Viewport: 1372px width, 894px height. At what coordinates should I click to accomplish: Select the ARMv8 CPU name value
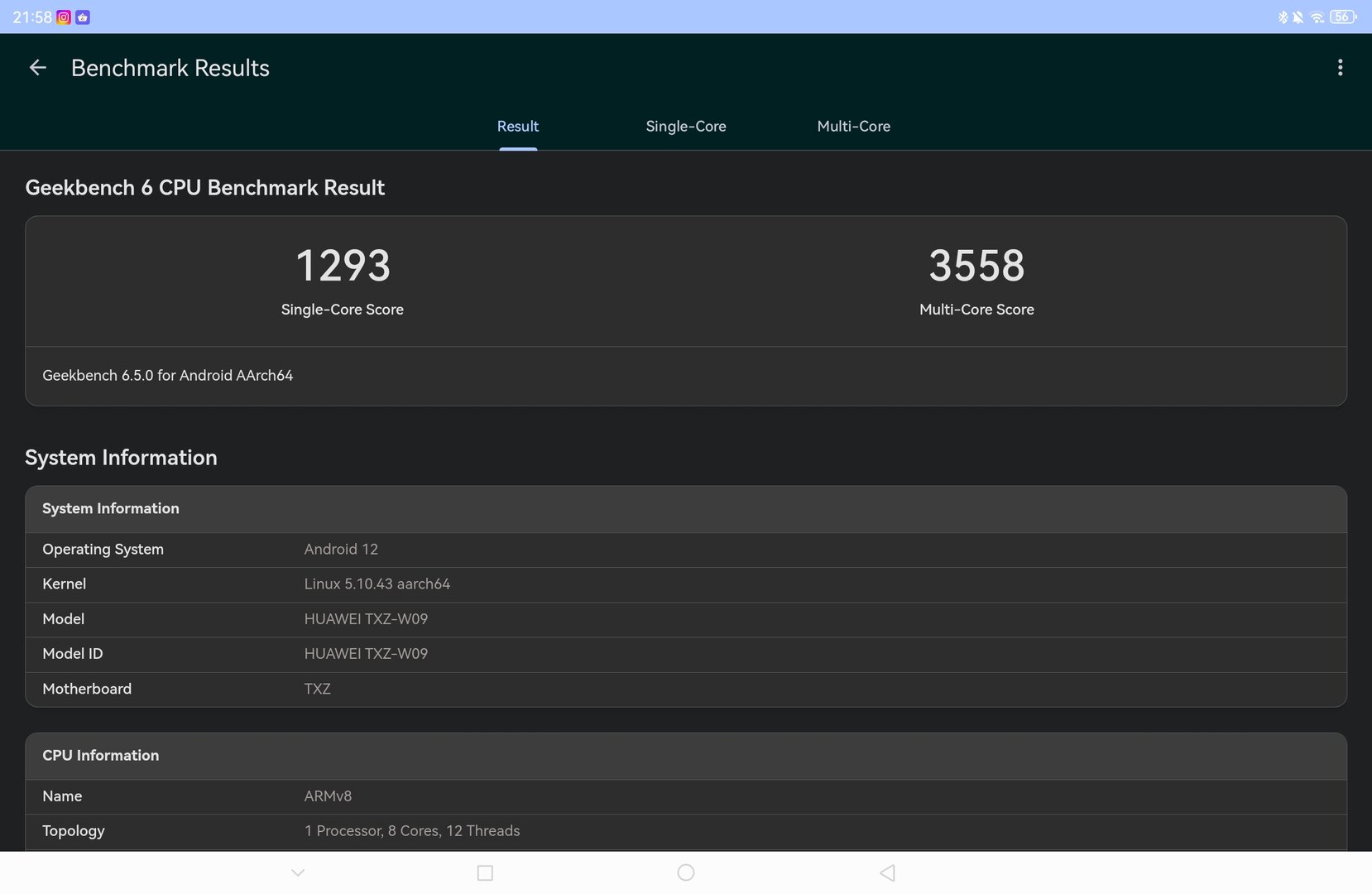328,796
